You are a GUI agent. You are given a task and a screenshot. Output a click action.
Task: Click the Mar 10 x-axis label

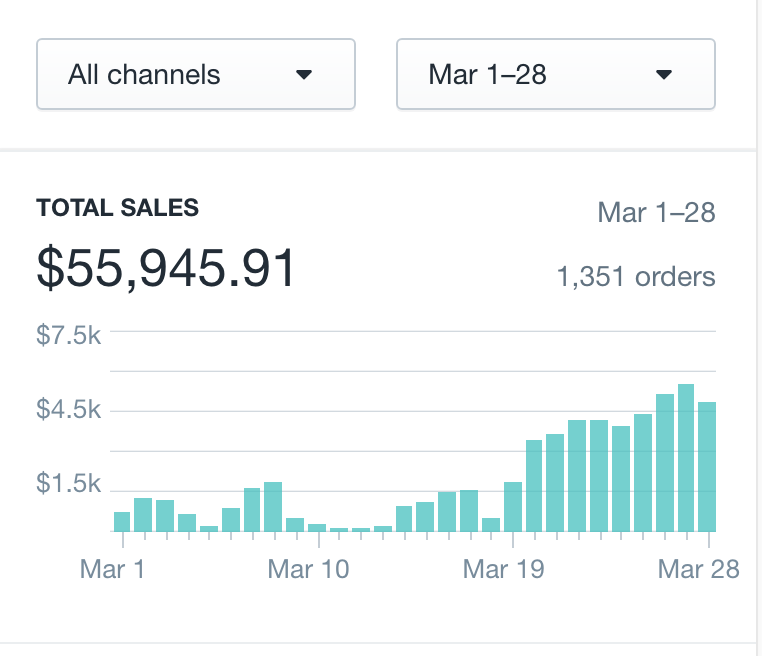309,569
